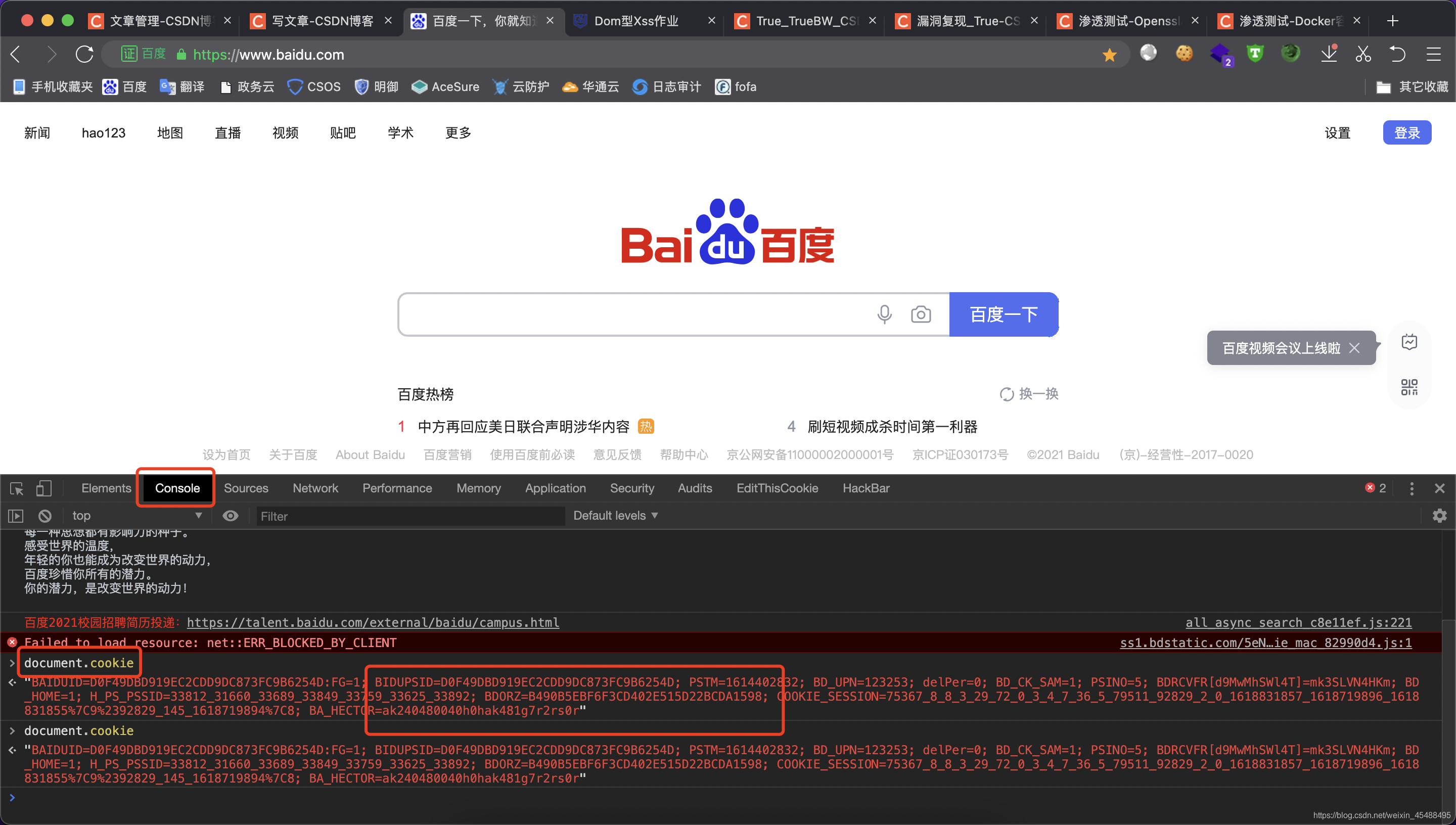Click the browser reload icon
The height and width of the screenshot is (825, 1456).
coord(84,55)
